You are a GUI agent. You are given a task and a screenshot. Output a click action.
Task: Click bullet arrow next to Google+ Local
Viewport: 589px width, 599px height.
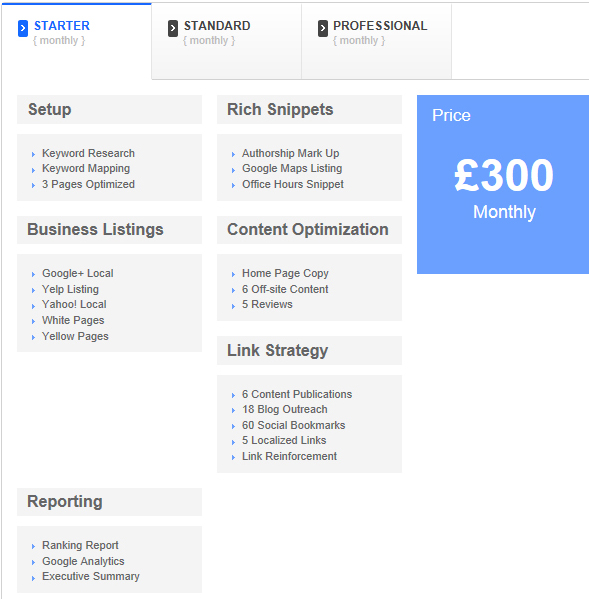[34, 274]
